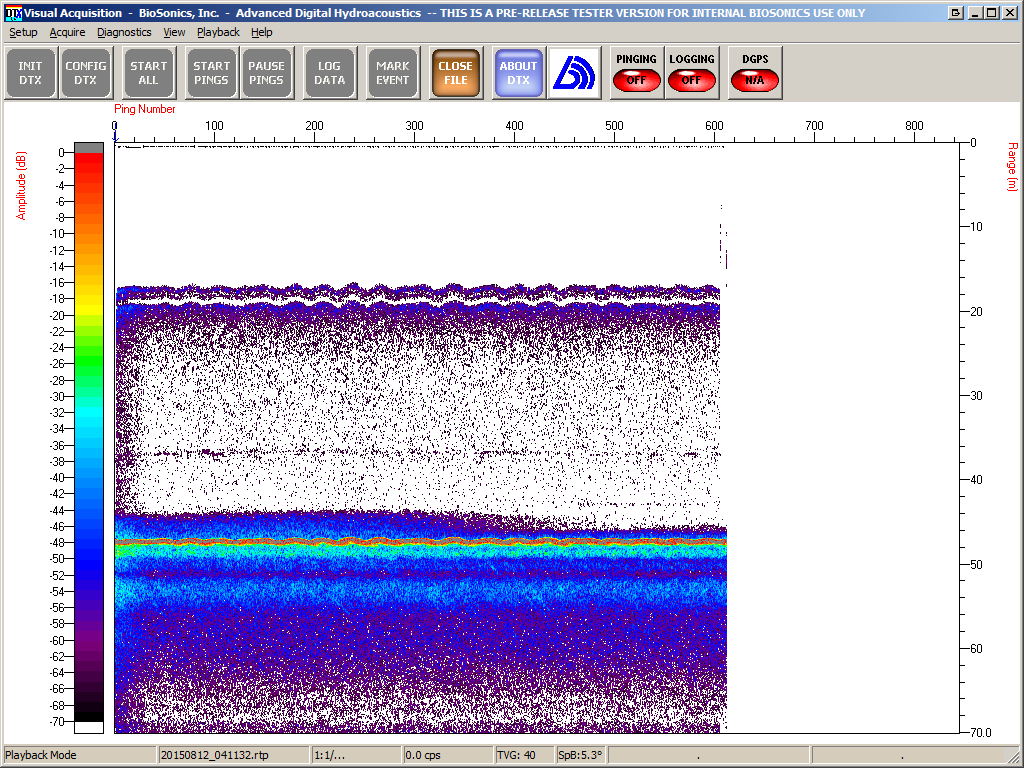Toggle the LOGGING OFF indicator
The height and width of the screenshot is (768, 1024).
(692, 73)
